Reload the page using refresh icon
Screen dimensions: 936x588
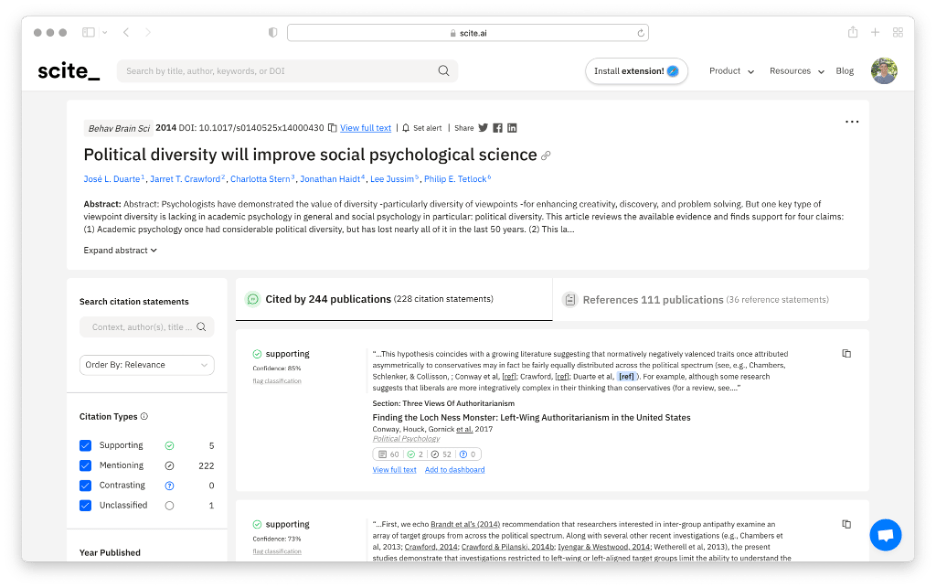click(641, 33)
